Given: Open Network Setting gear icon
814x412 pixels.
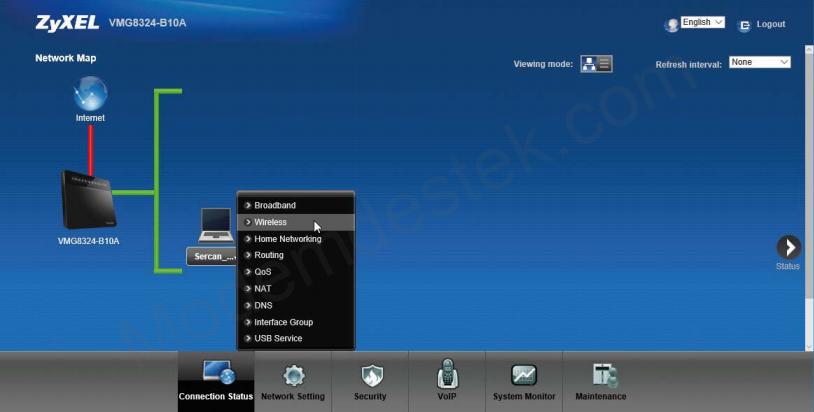Looking at the screenshot, I should (293, 375).
